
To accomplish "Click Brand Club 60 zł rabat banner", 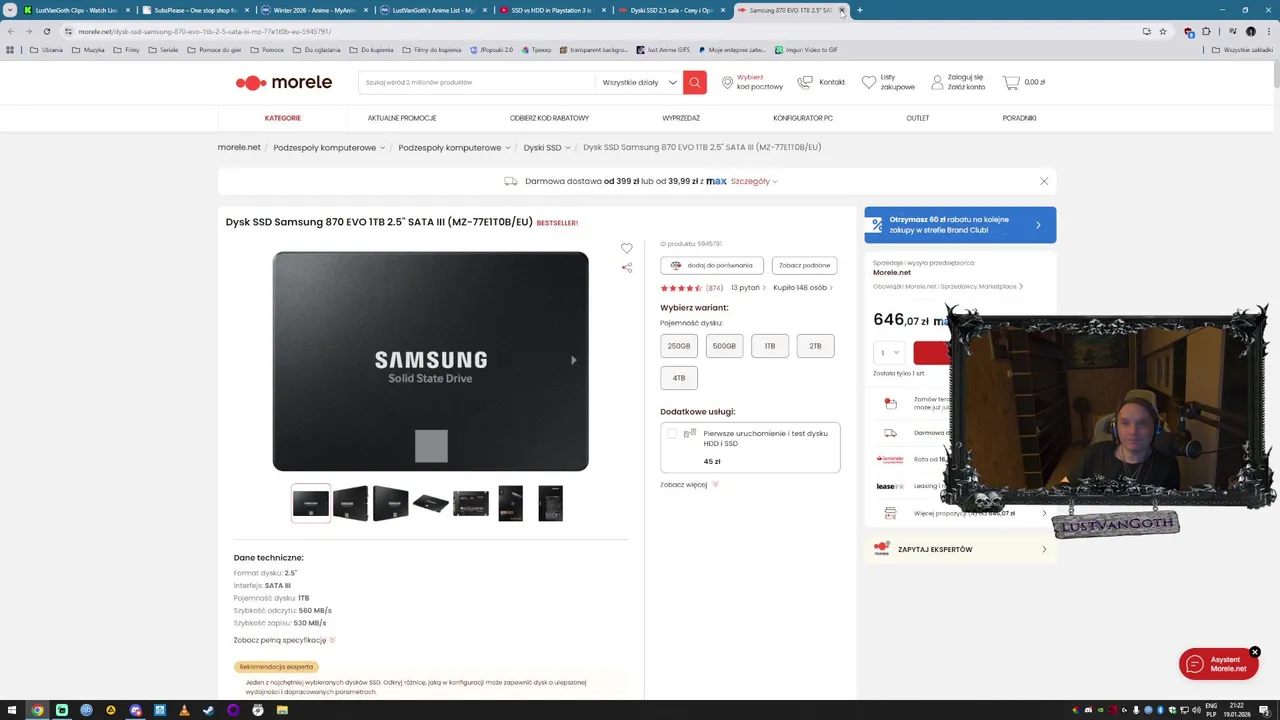I will coord(960,225).
